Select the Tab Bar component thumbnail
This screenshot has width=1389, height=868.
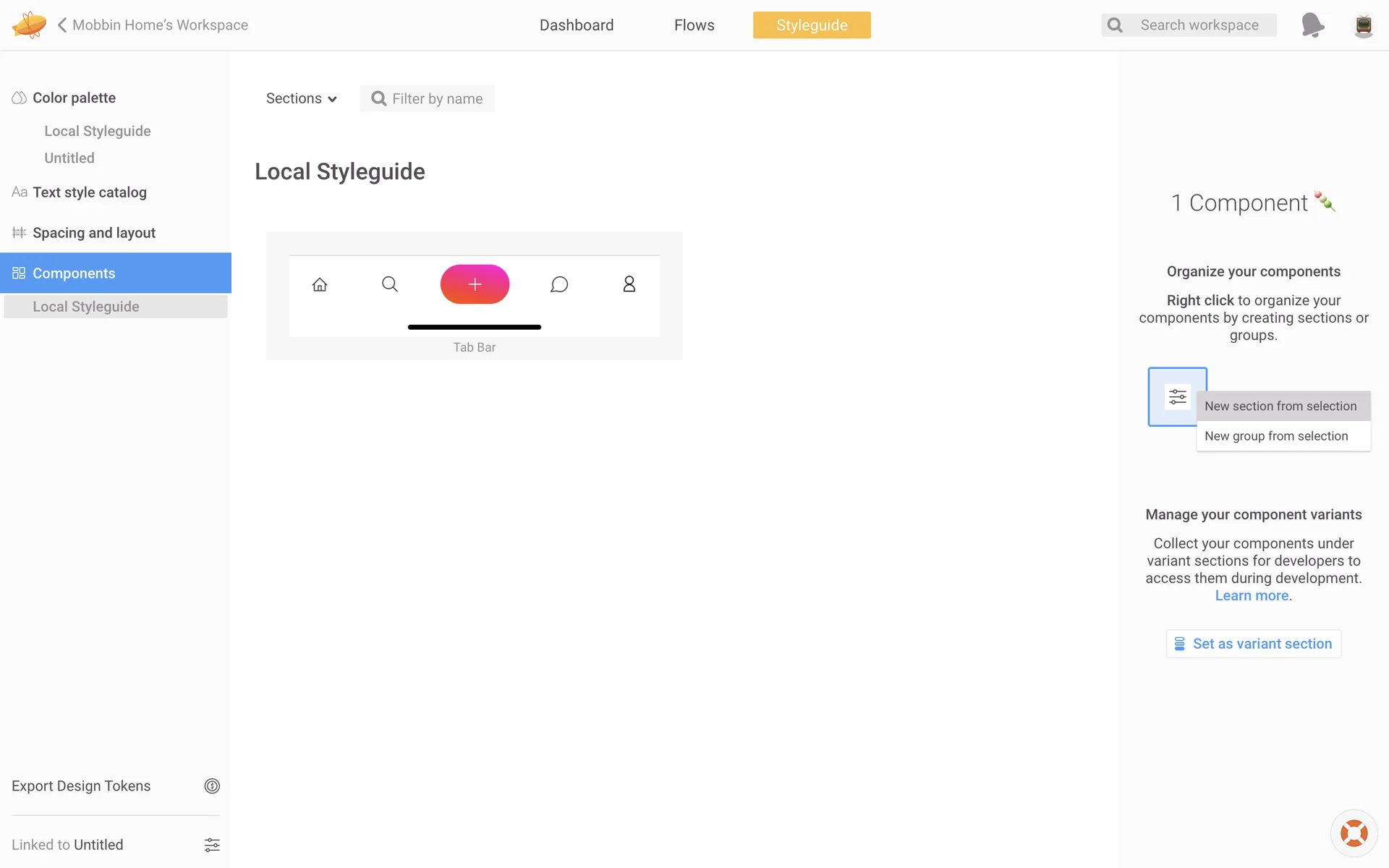coord(475,295)
